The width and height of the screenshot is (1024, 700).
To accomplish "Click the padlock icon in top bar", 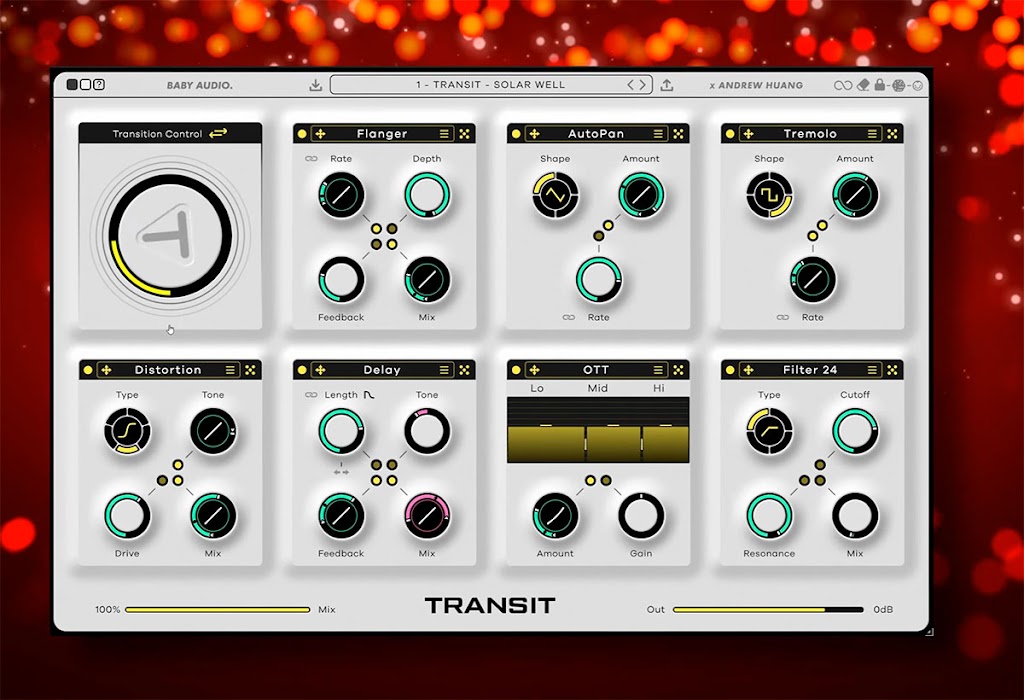I will click(880, 85).
